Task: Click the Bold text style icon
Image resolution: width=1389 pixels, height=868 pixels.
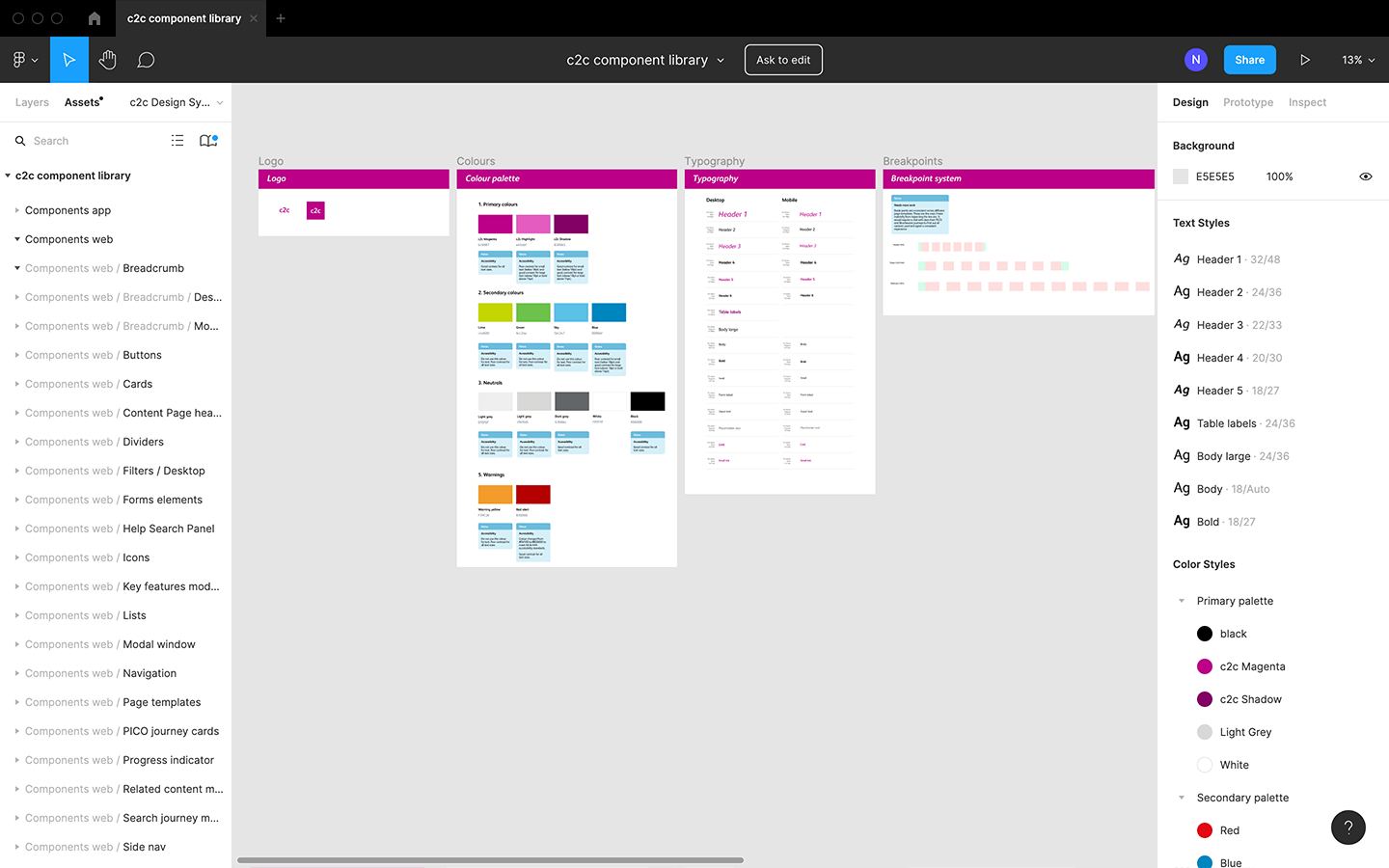Action: (x=1182, y=522)
